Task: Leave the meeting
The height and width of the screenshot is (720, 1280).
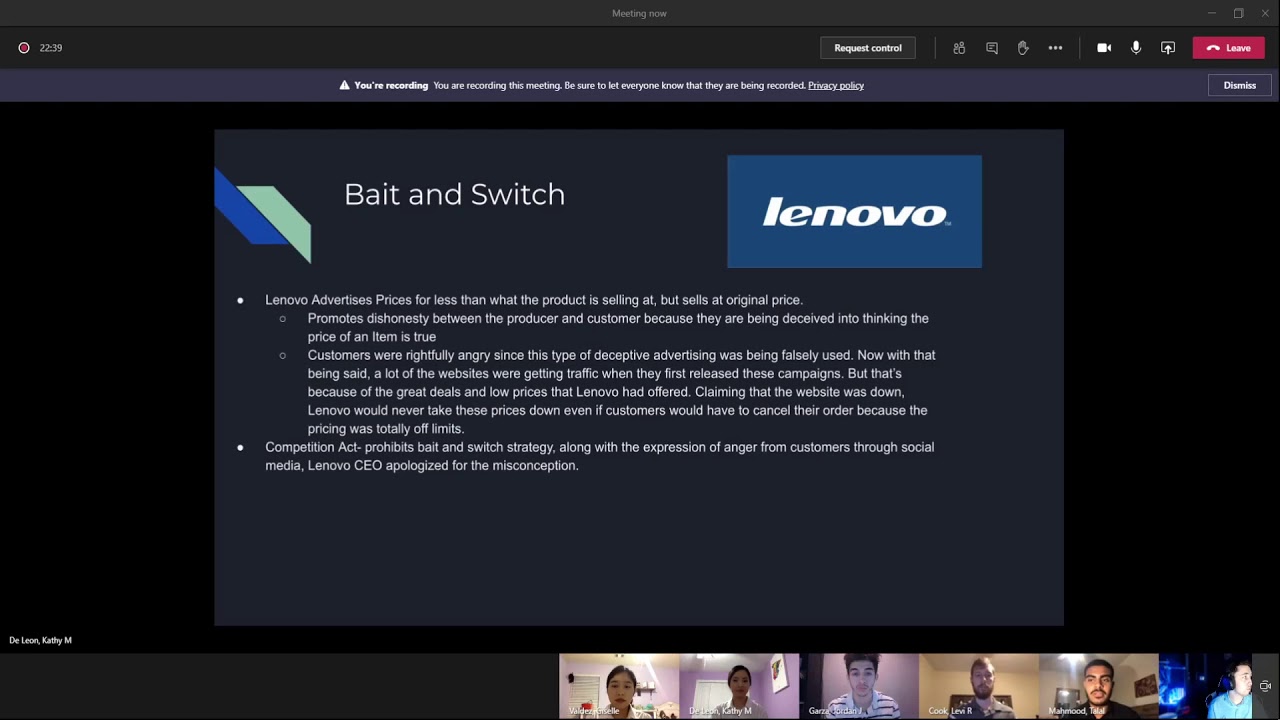Action: click(1228, 48)
